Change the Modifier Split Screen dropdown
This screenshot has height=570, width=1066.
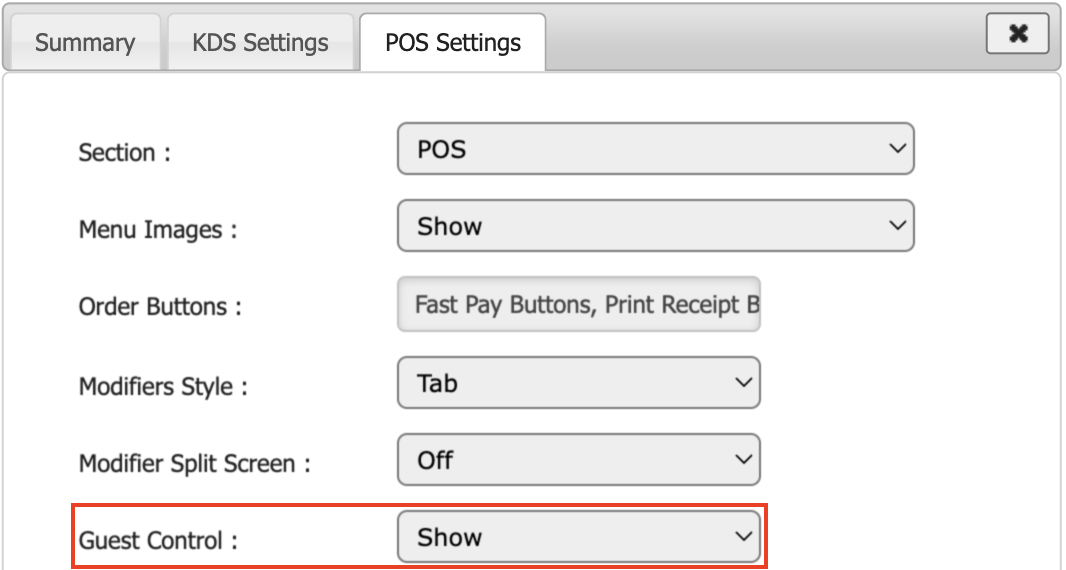click(x=578, y=460)
